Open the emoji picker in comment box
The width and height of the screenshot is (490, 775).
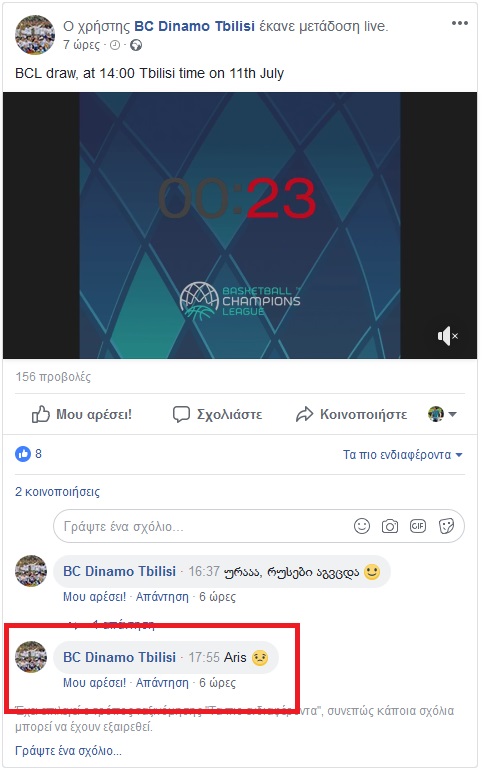coord(362,526)
